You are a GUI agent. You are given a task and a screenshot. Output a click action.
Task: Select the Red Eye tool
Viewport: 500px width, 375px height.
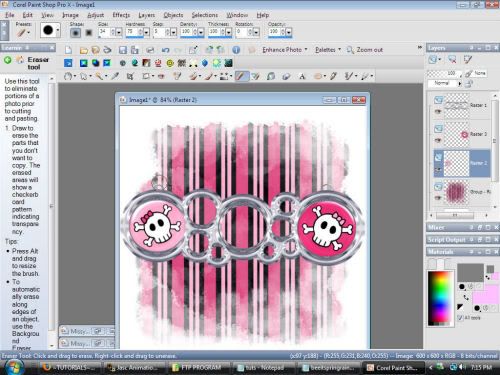[161, 76]
